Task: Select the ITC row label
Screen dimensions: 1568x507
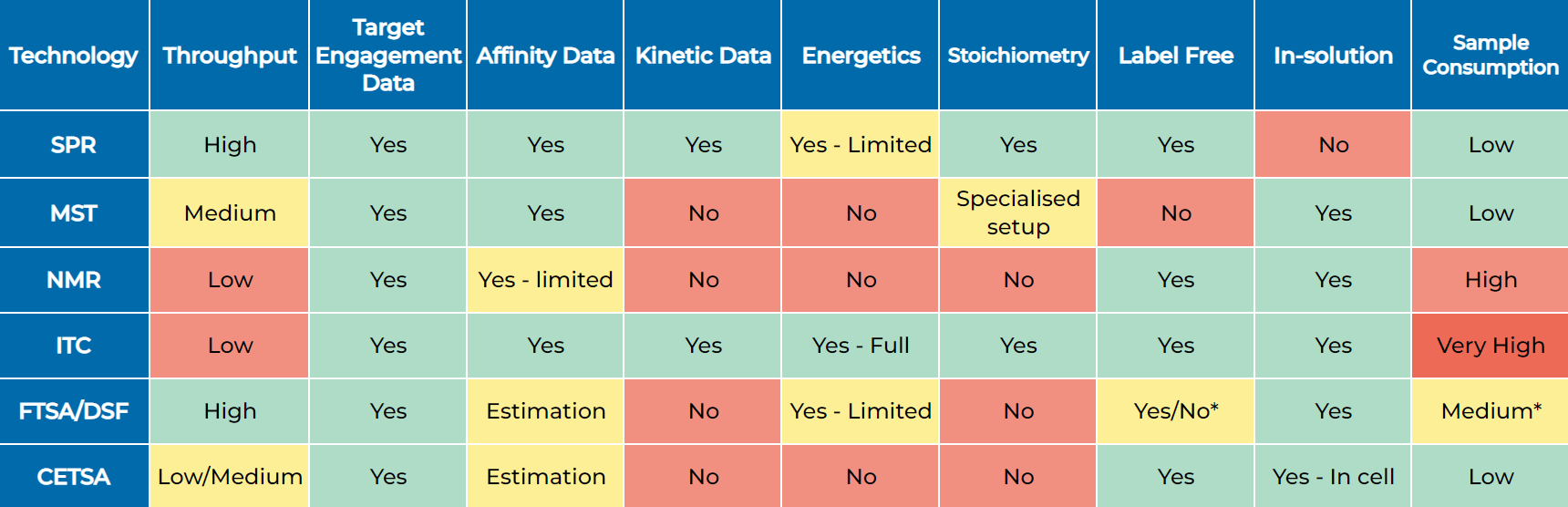Action: click(x=74, y=346)
